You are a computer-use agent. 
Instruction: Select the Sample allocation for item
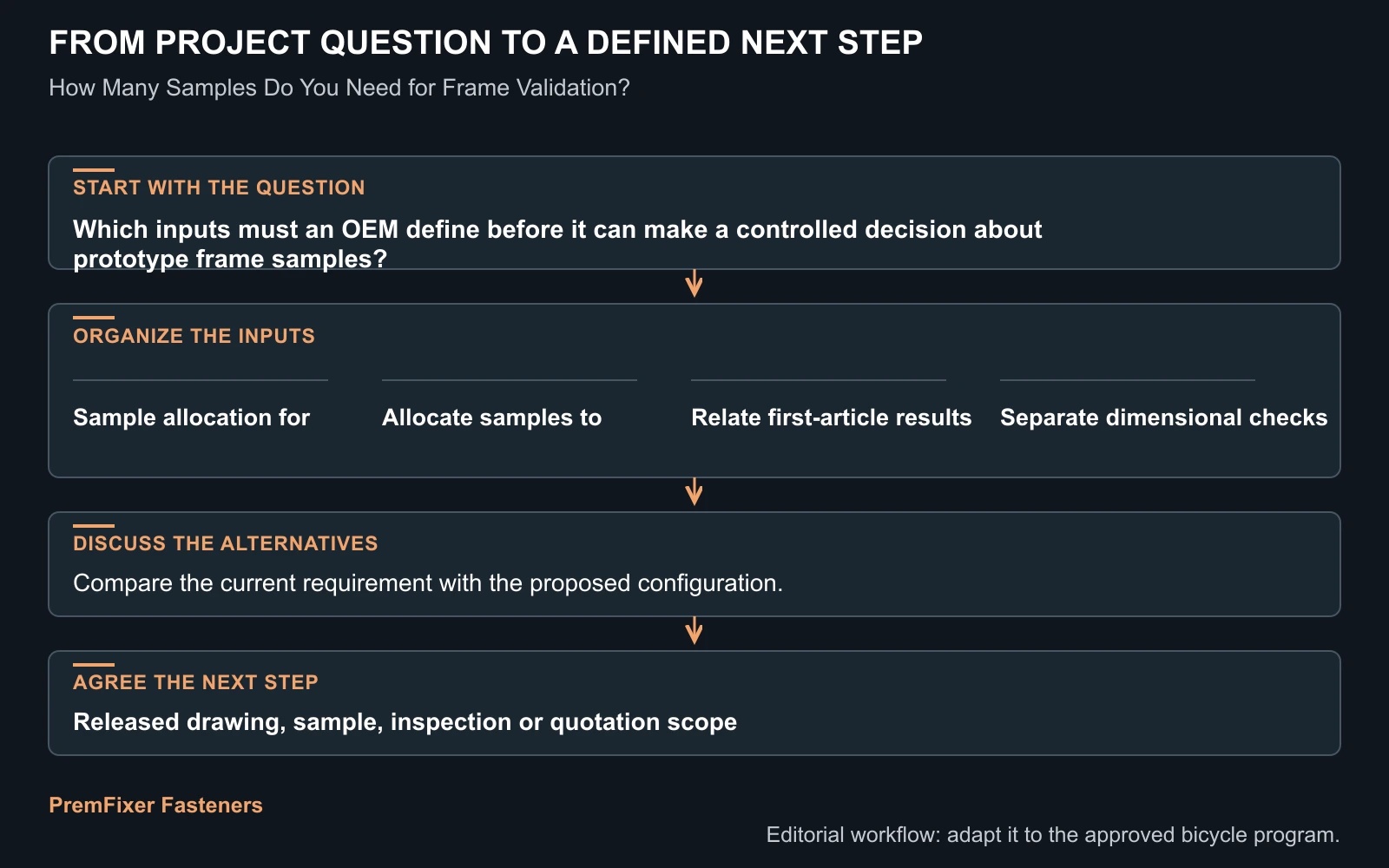tap(191, 418)
